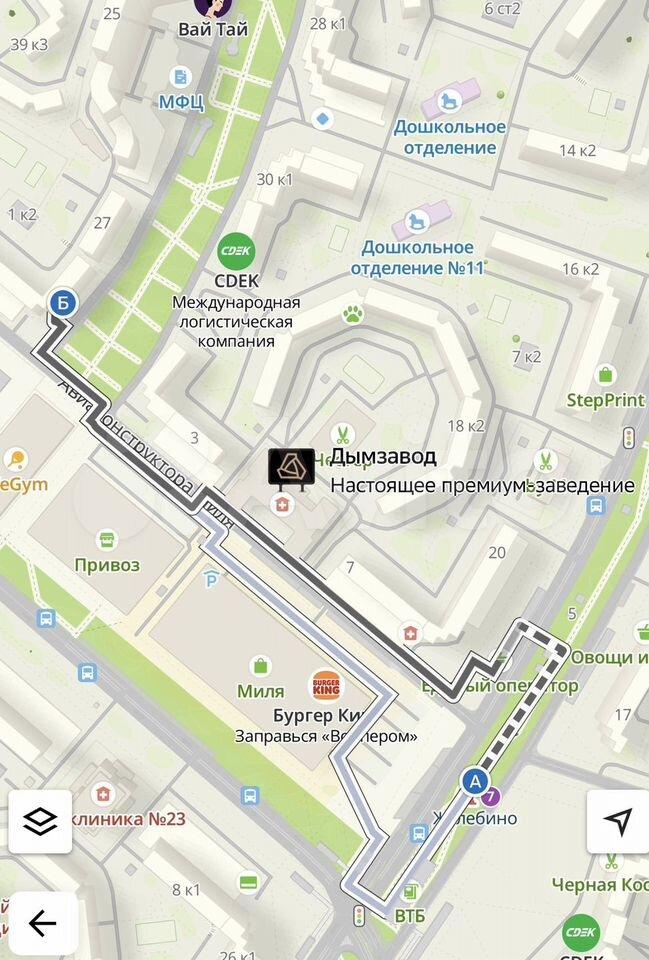Open the green CDEK logo pin
649x960 pixels.
236,251
